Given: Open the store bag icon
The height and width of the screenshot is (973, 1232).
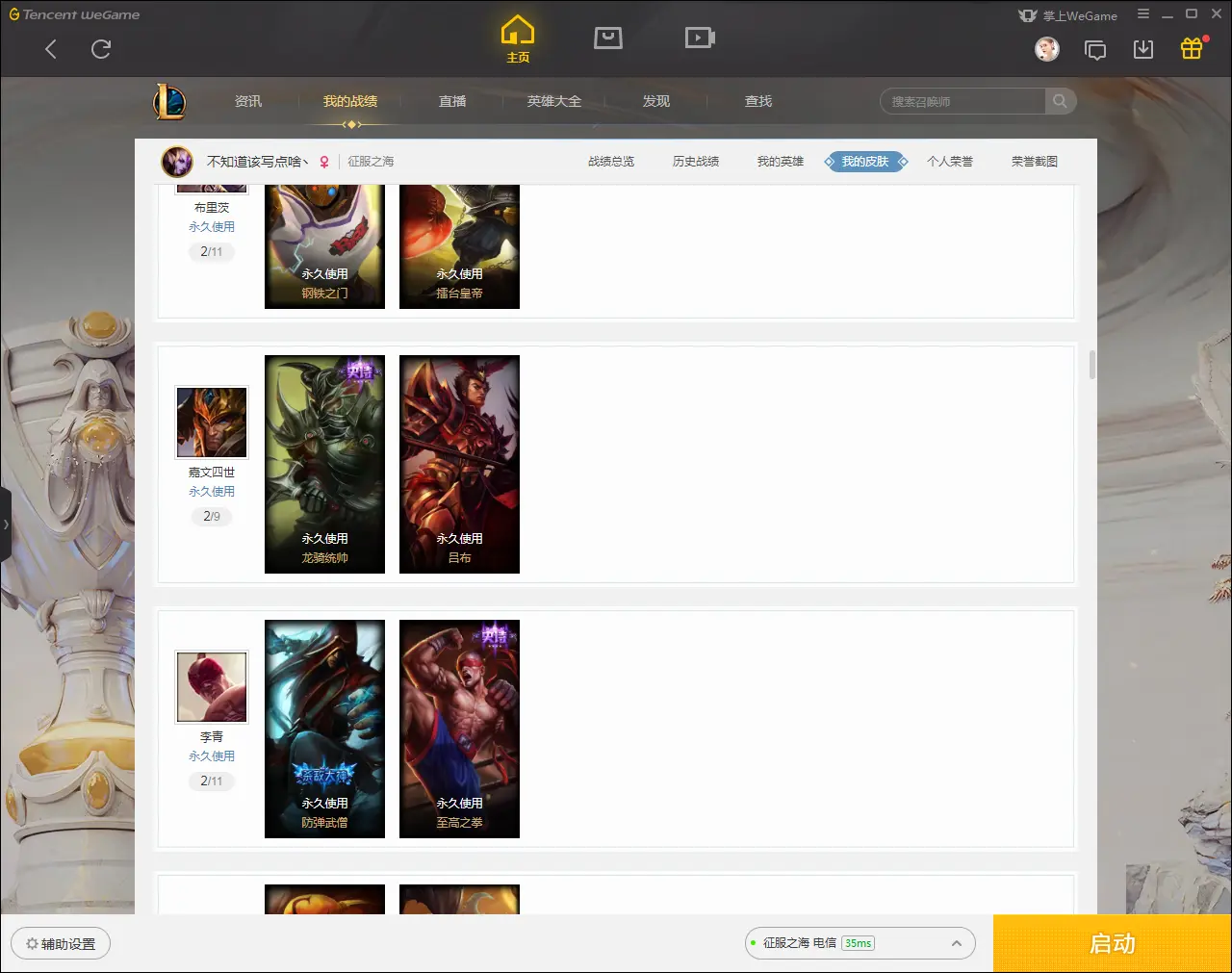Looking at the screenshot, I should tap(608, 38).
